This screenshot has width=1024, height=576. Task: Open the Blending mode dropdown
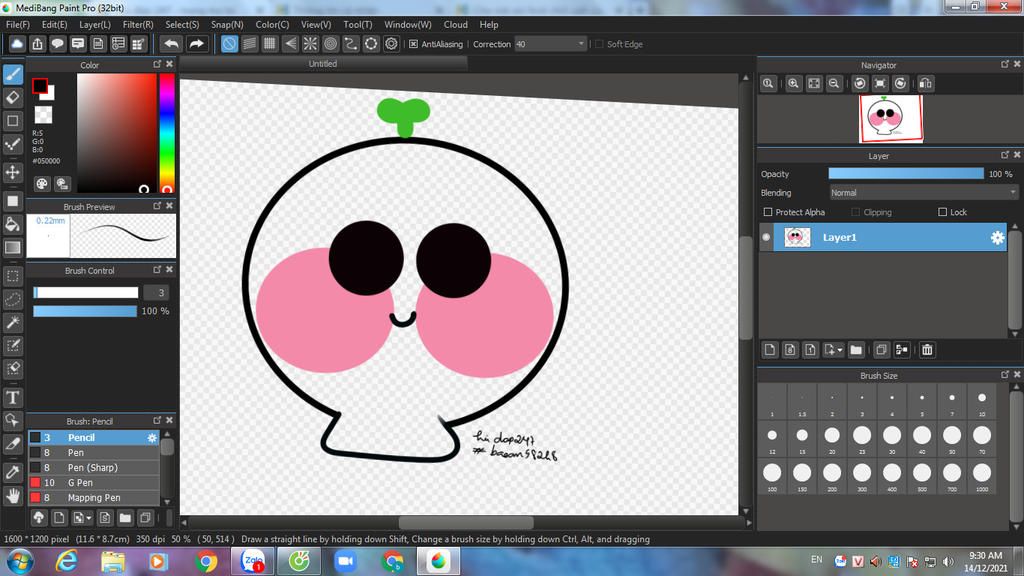coord(923,193)
